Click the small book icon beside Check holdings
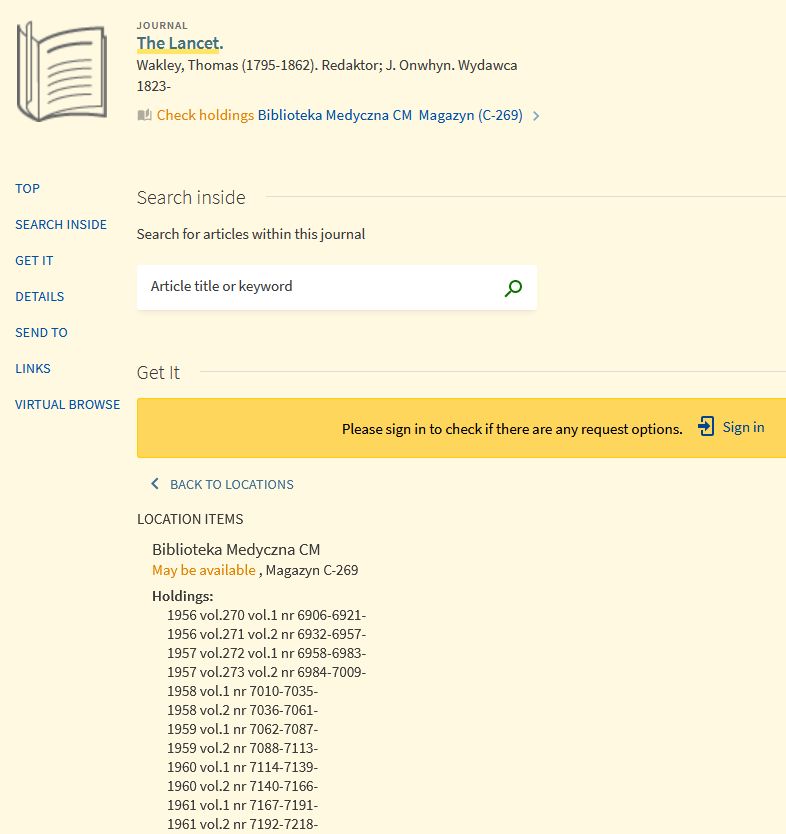Image resolution: width=786 pixels, height=834 pixels. click(x=144, y=115)
